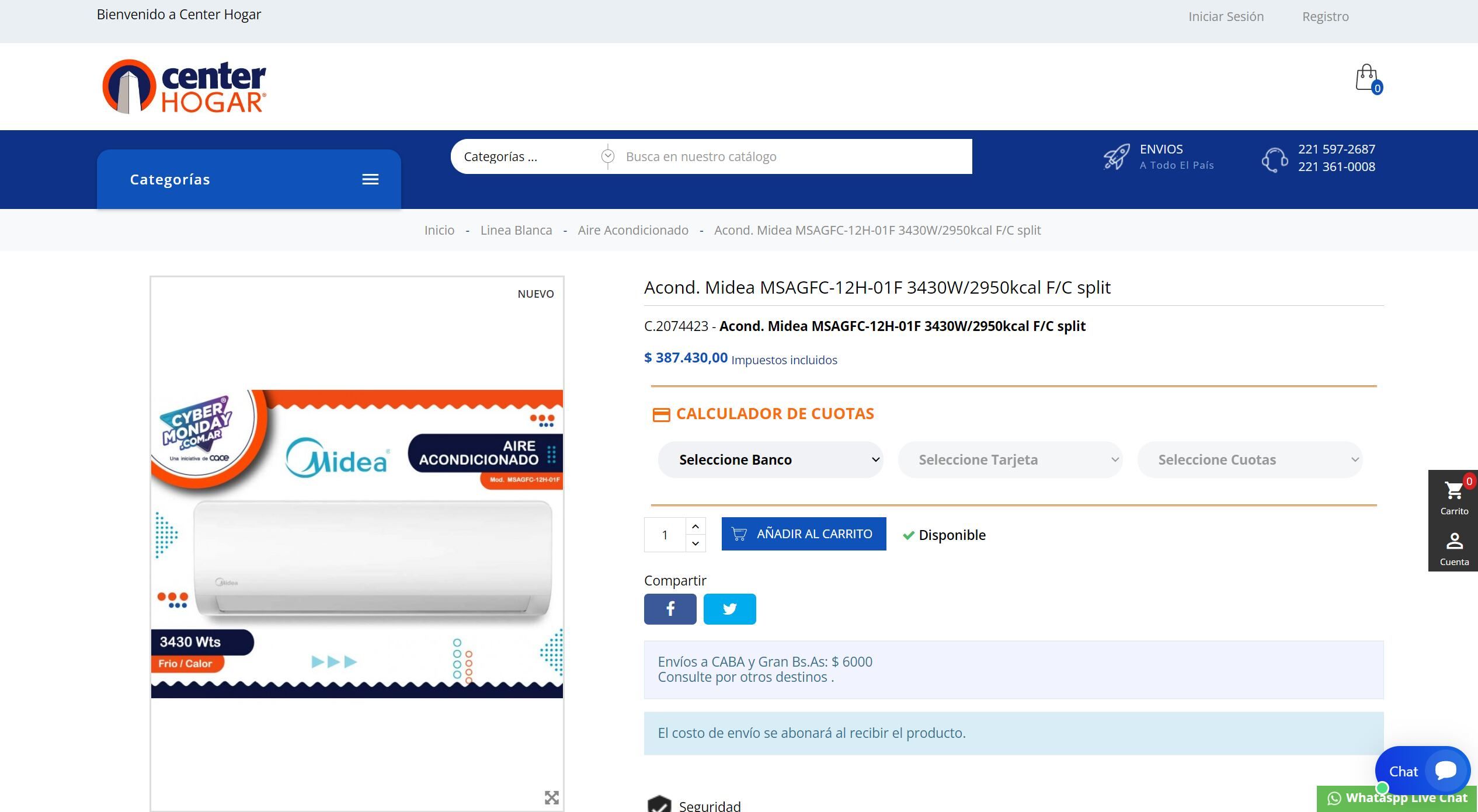Open the shopping bag cart icon
Screen dimensions: 1478x812
click(1365, 78)
